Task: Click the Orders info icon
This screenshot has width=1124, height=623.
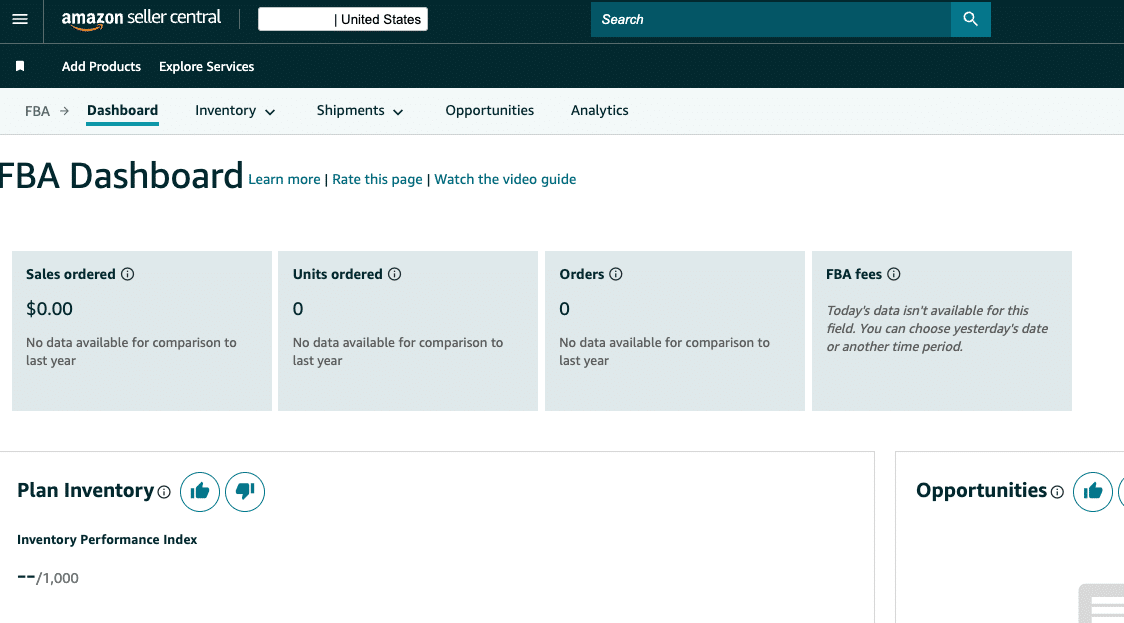Action: [616, 274]
